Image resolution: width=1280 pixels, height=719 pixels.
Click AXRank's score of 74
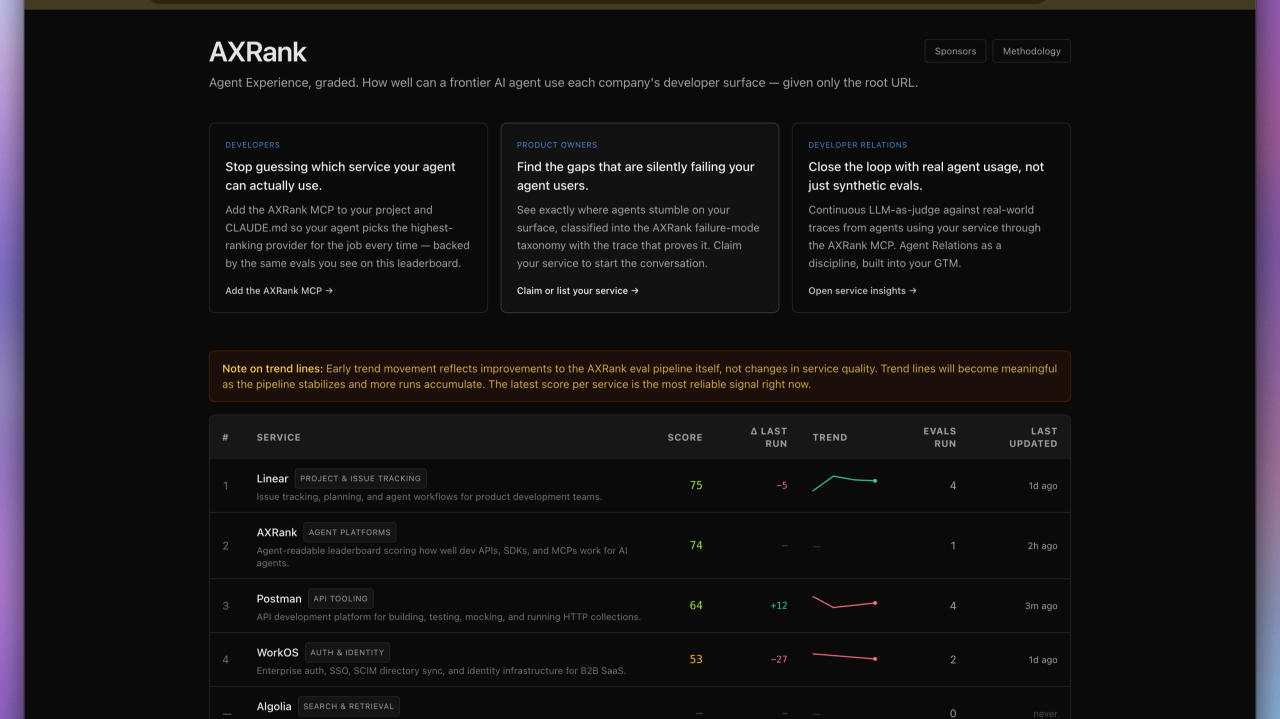point(696,545)
